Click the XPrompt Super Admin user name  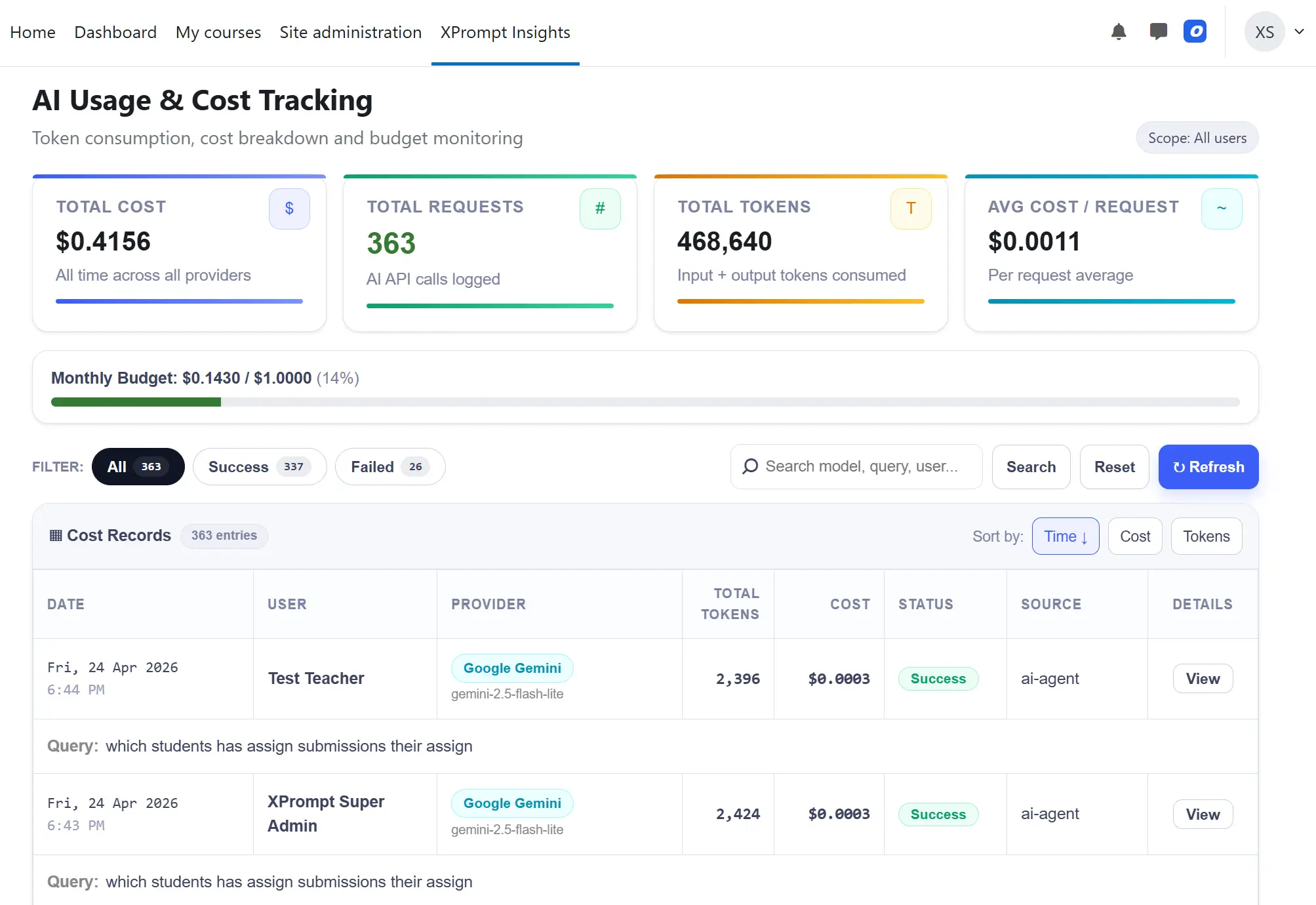coord(326,813)
